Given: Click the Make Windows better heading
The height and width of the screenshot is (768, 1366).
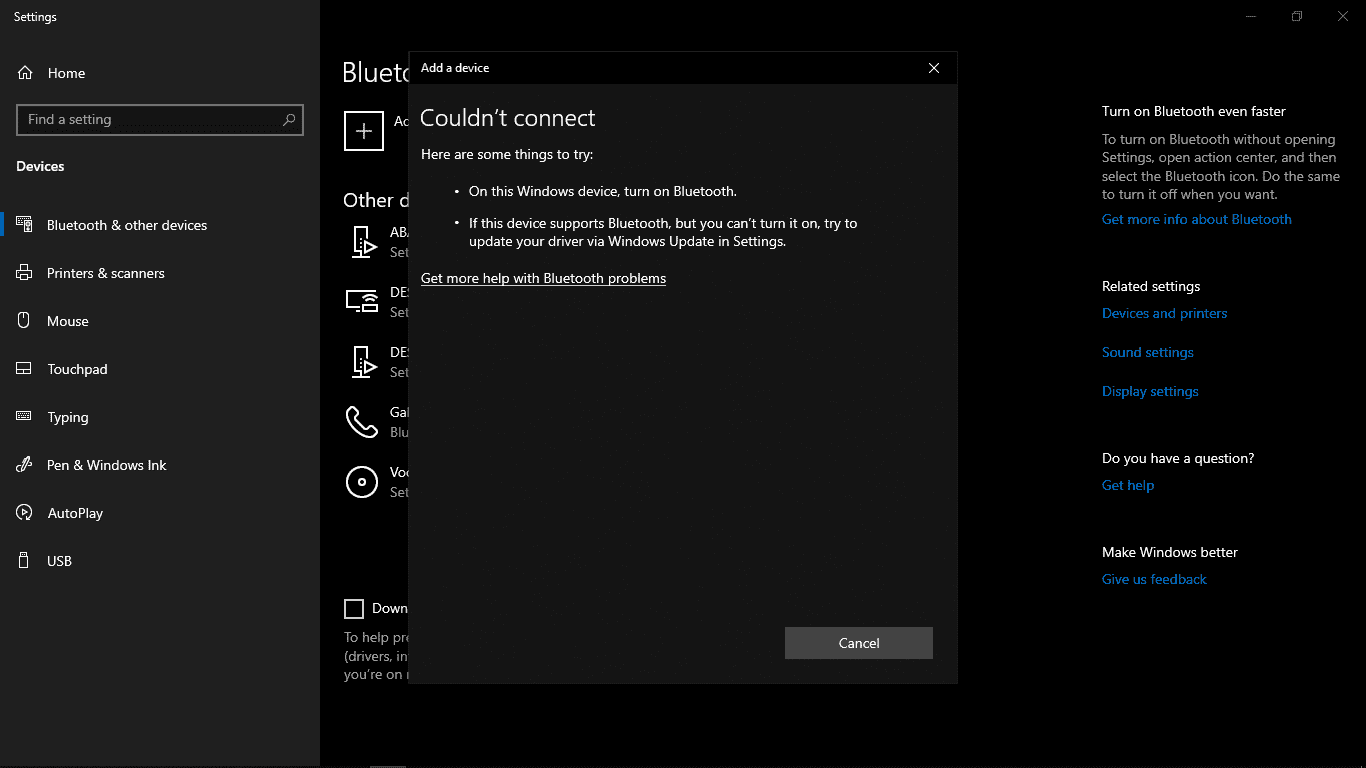Looking at the screenshot, I should pyautogui.click(x=1170, y=552).
